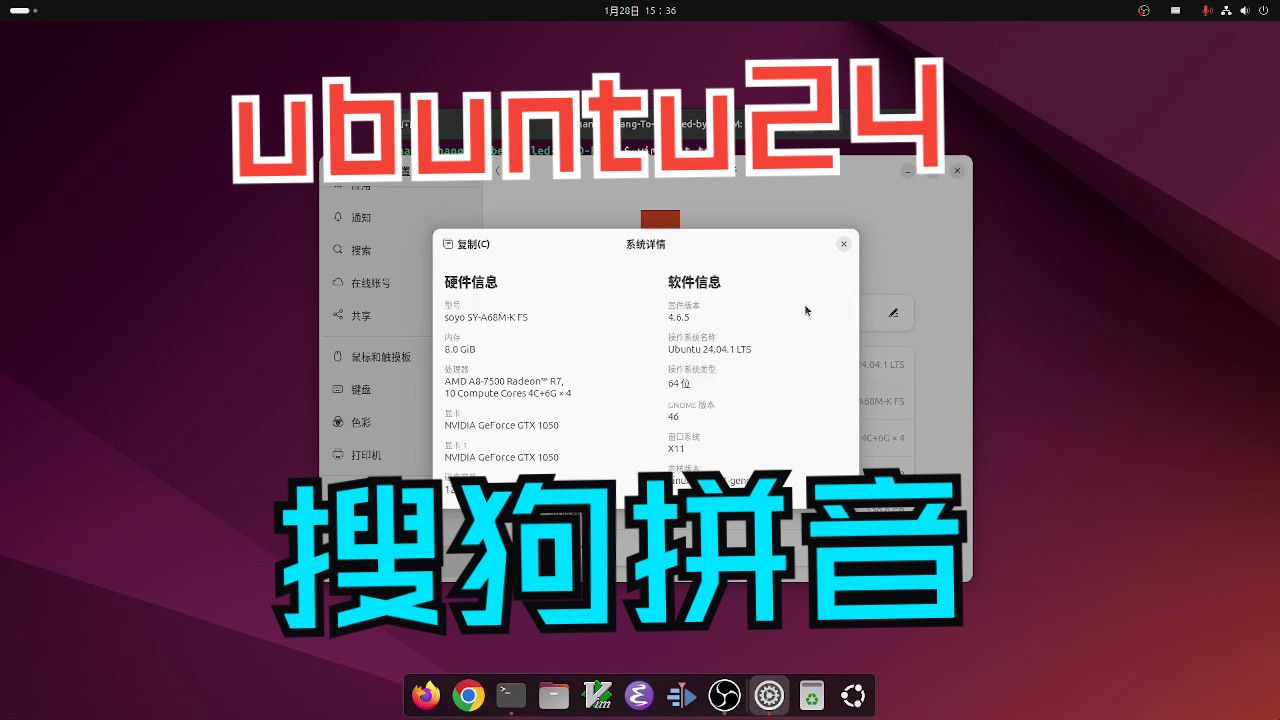Open the clock showing 1月28日 15:36
This screenshot has width=1280, height=720.
[x=640, y=10]
